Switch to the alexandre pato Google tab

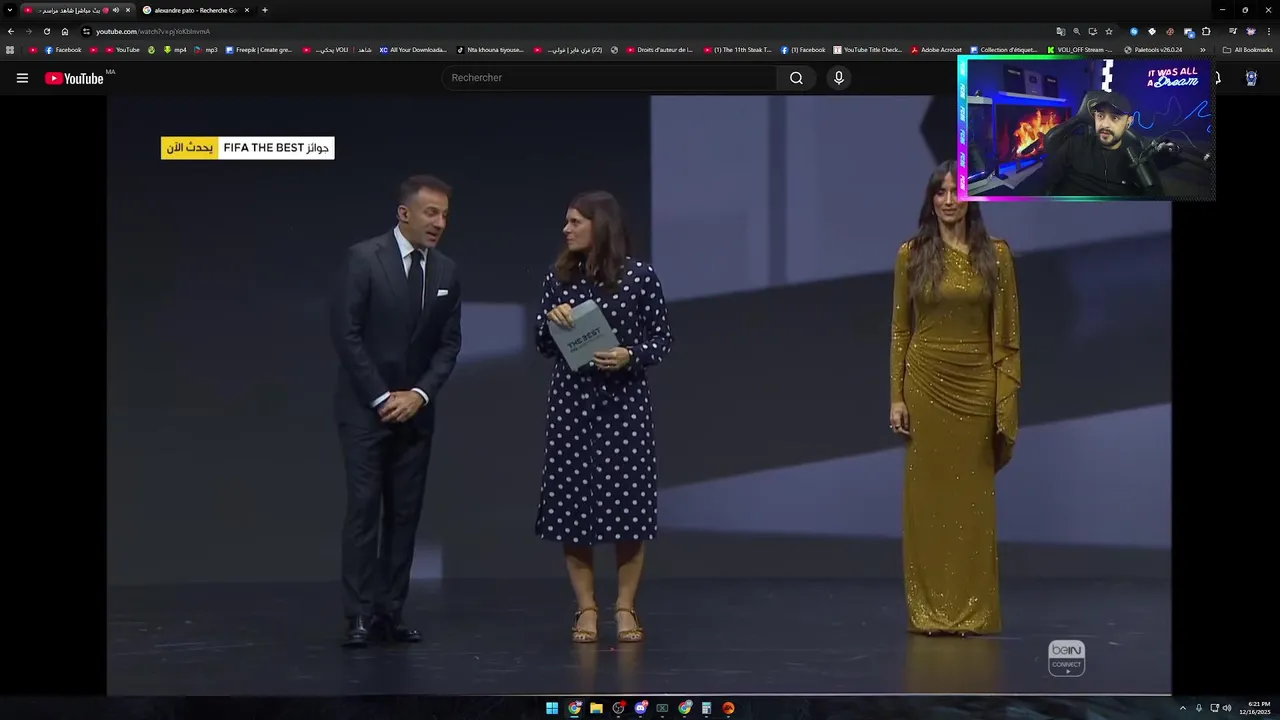click(195, 10)
